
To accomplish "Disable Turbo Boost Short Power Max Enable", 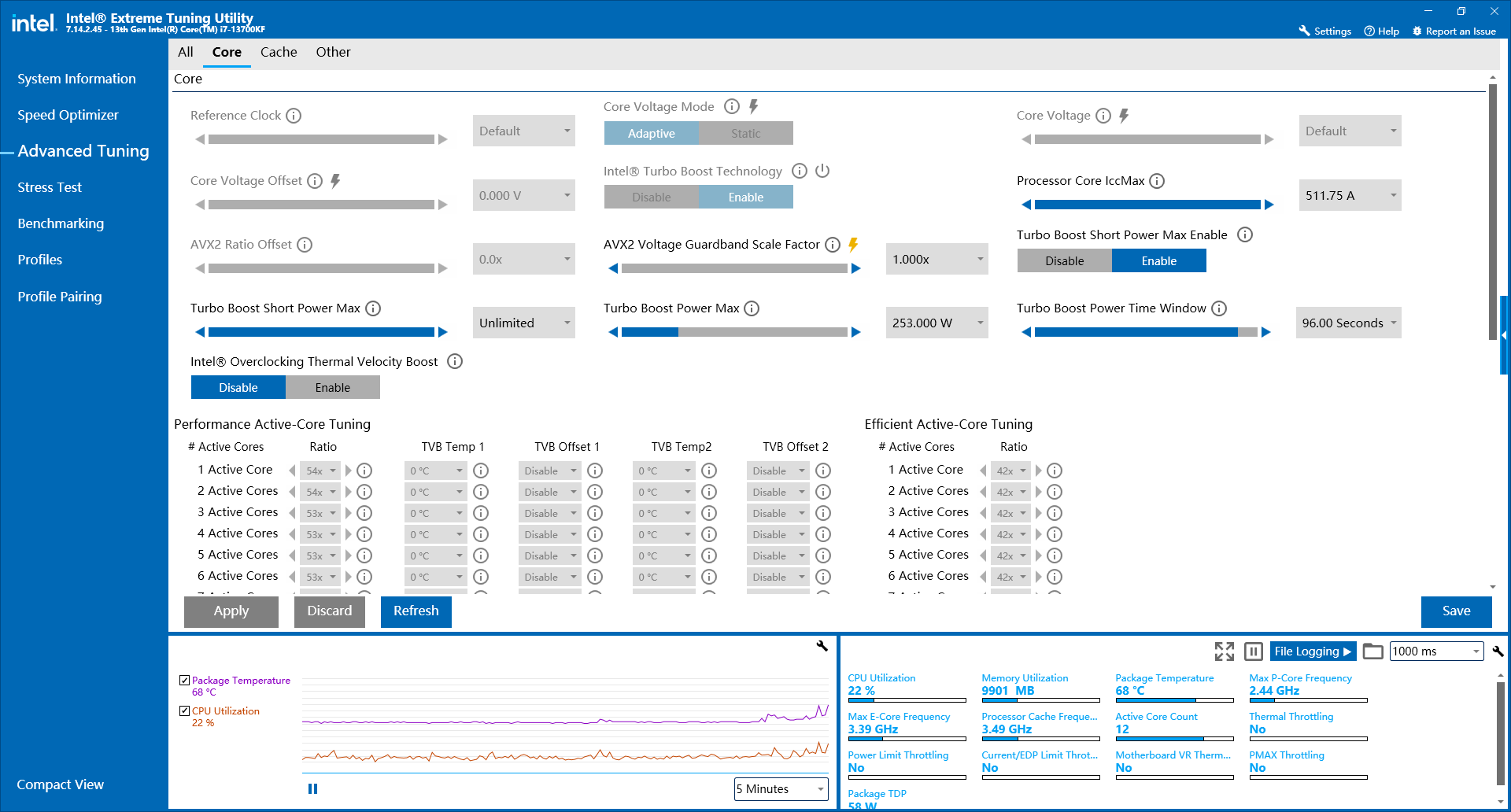I will click(x=1064, y=260).
